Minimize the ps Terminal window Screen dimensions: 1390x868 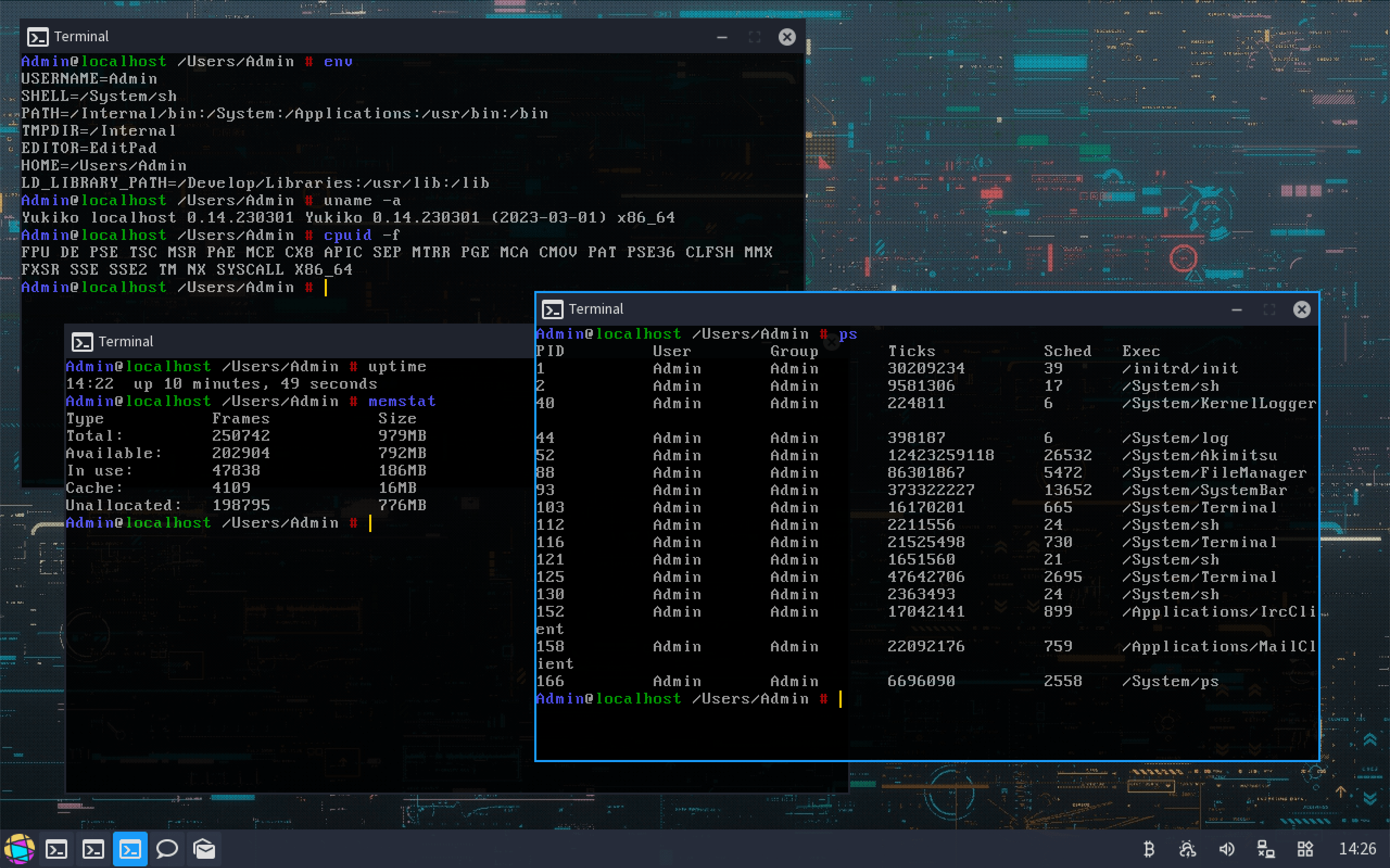click(1237, 310)
